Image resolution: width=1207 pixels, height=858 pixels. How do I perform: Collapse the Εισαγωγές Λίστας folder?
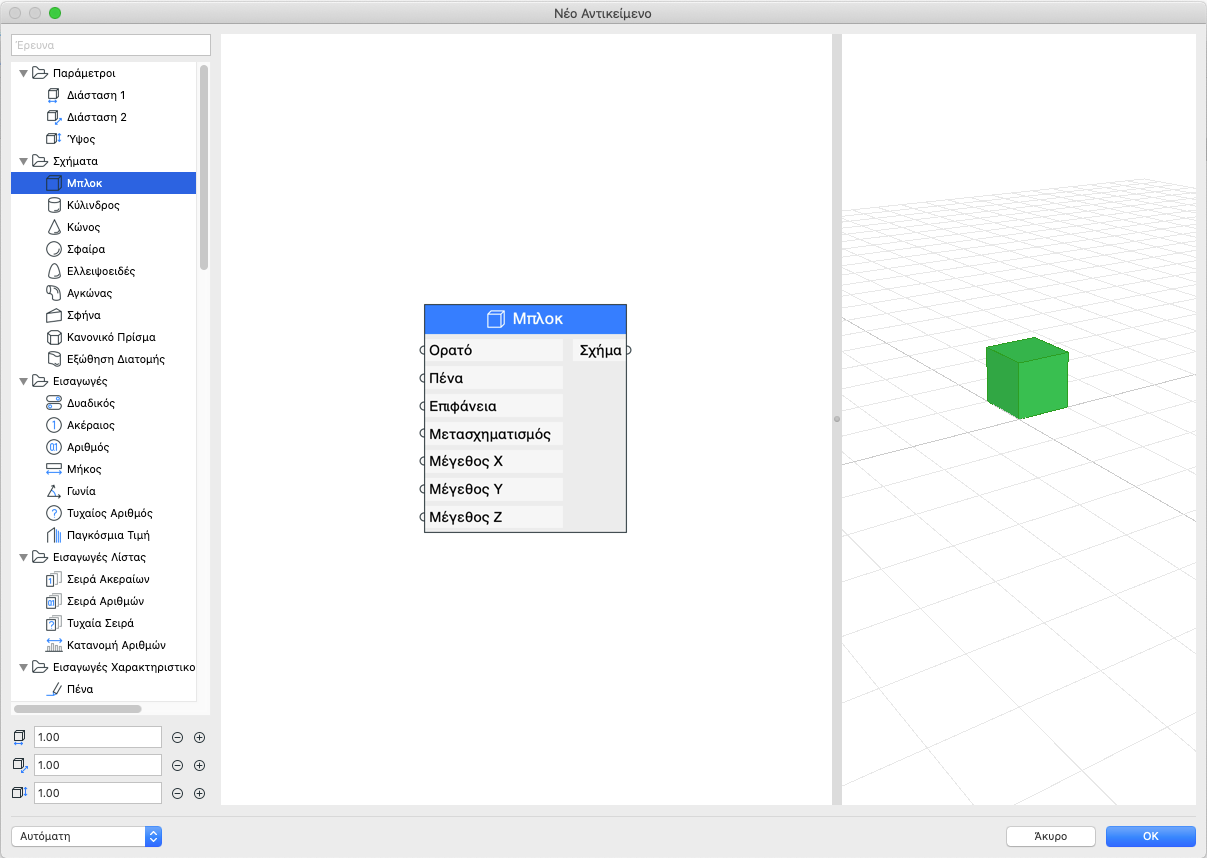point(23,557)
